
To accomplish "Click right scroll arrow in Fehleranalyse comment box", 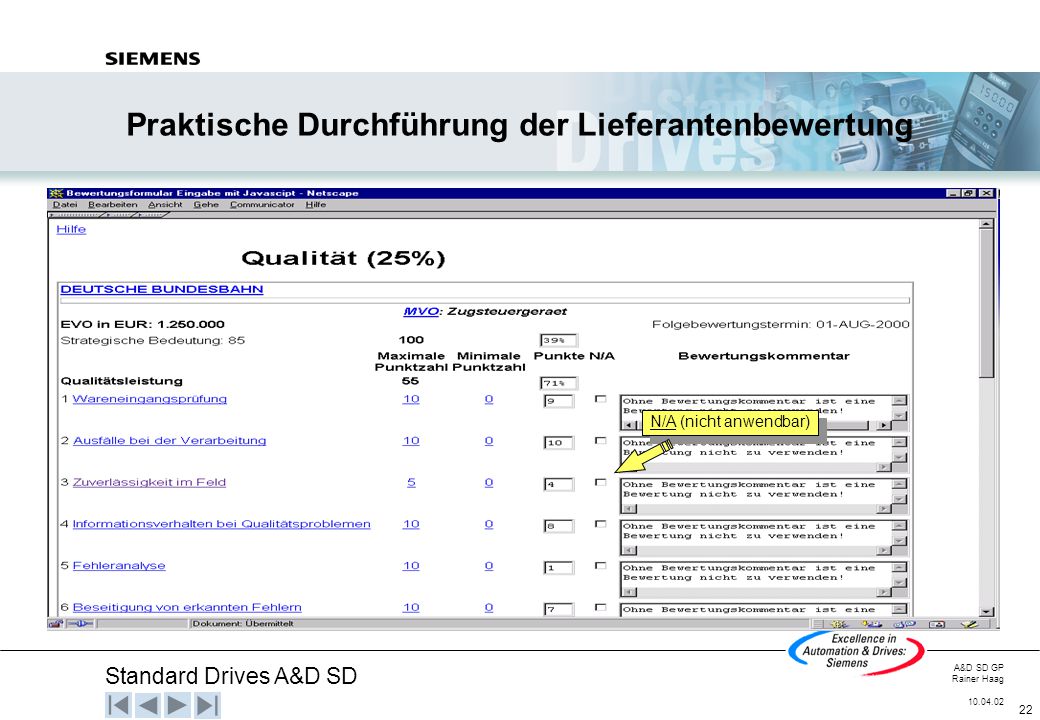I will pos(883,592).
